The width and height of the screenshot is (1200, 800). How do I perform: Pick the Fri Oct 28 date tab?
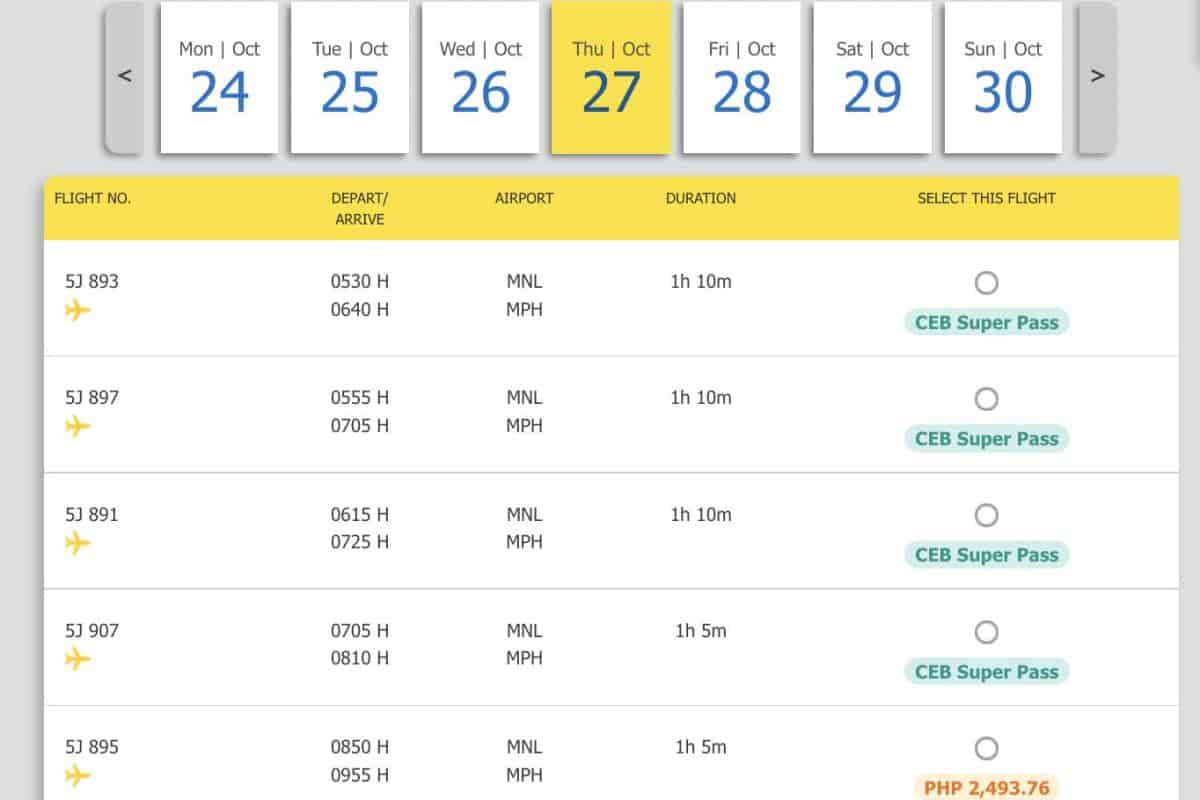coord(742,78)
